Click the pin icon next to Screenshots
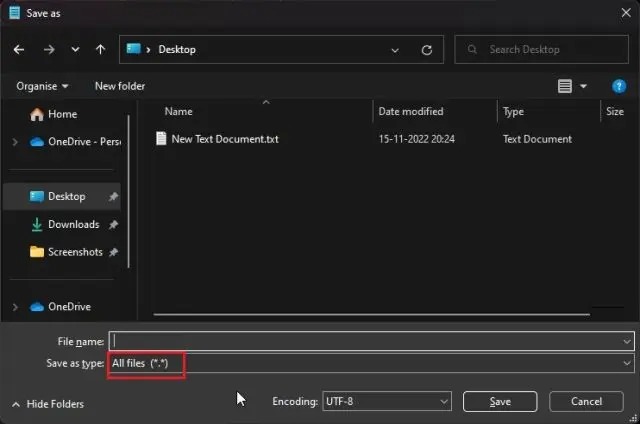This screenshot has height=424, width=640. coord(113,252)
